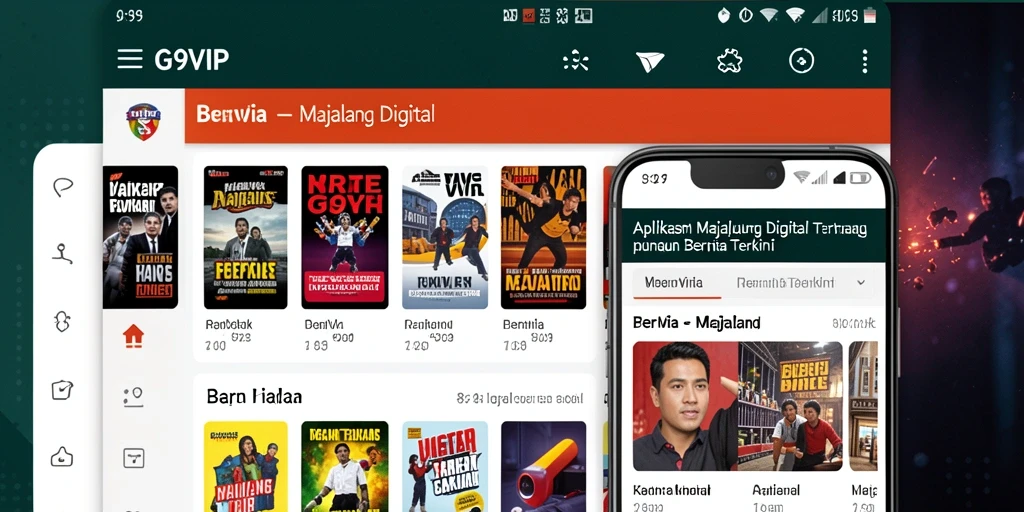This screenshot has height=512, width=1024.
Task: Open the green cover with man in white shirt
Action: (x=345, y=466)
